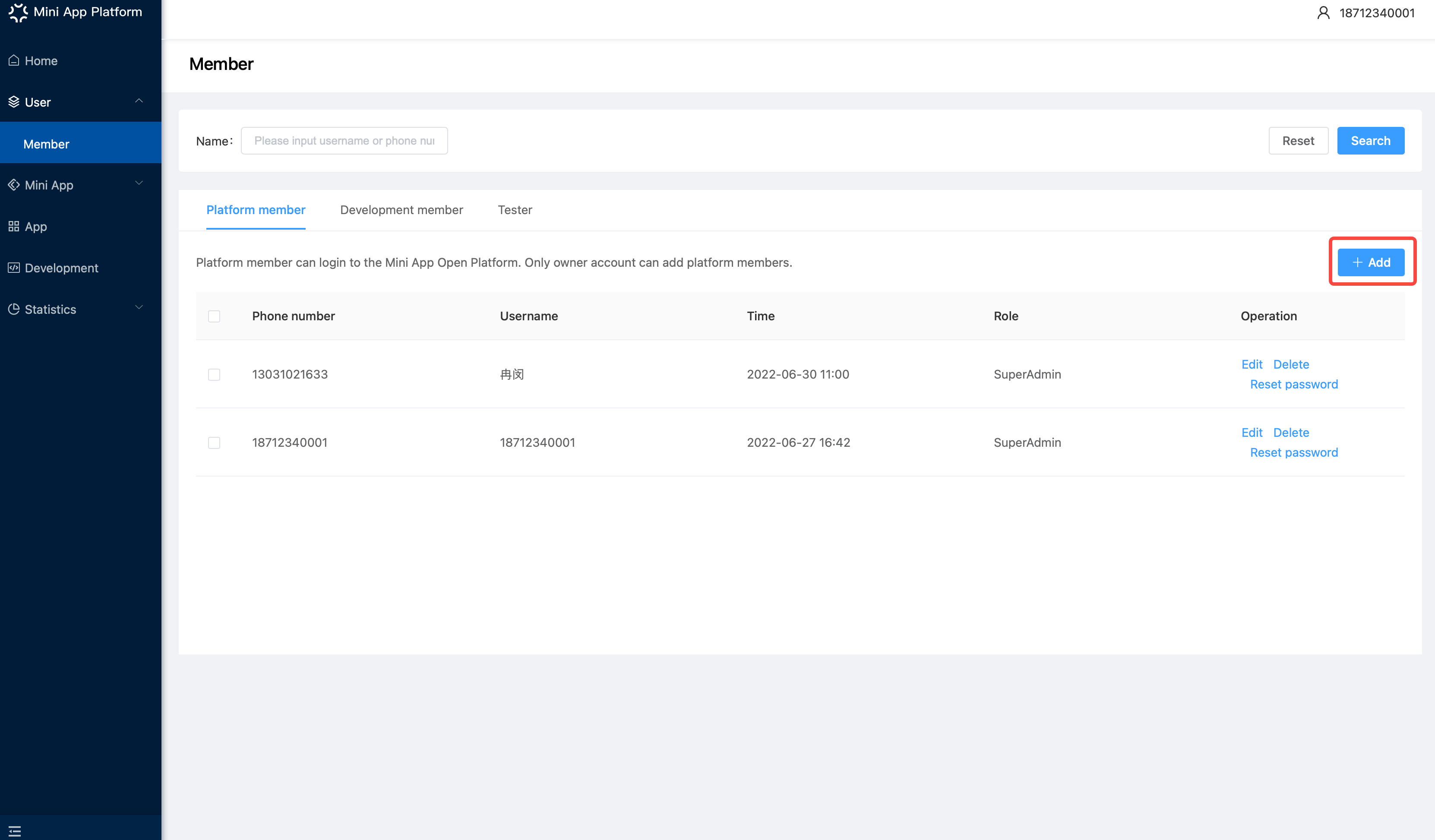Expand the Statistics menu chevron
This screenshot has height=840, width=1435.
point(139,307)
